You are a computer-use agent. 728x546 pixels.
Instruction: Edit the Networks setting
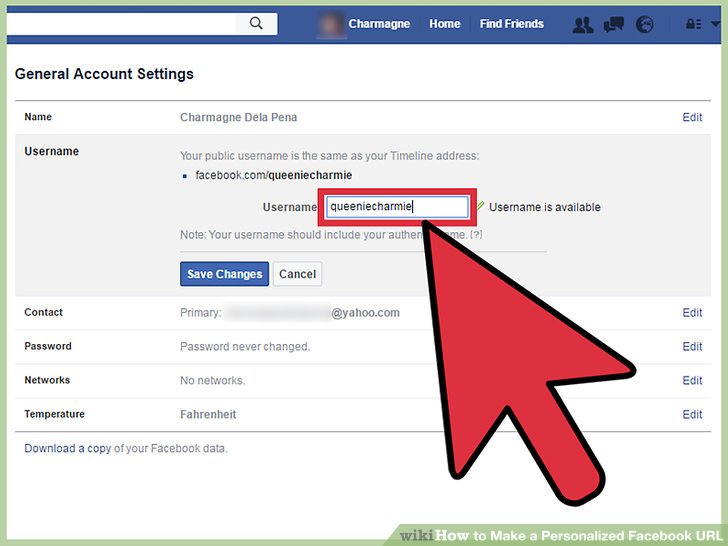[x=692, y=381]
